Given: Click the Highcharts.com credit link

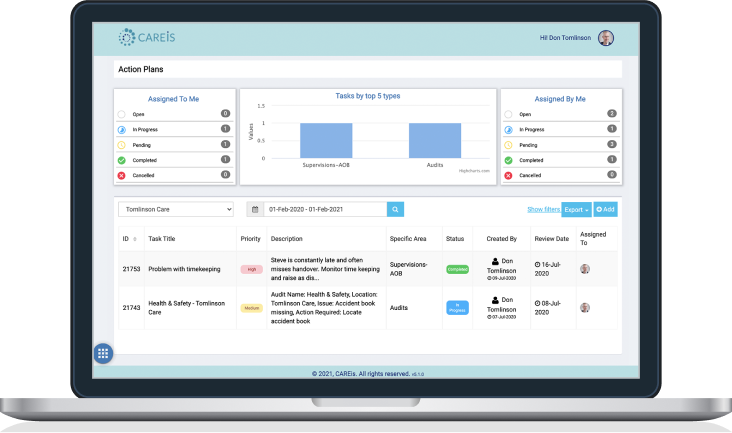Looking at the screenshot, I should click(x=474, y=171).
